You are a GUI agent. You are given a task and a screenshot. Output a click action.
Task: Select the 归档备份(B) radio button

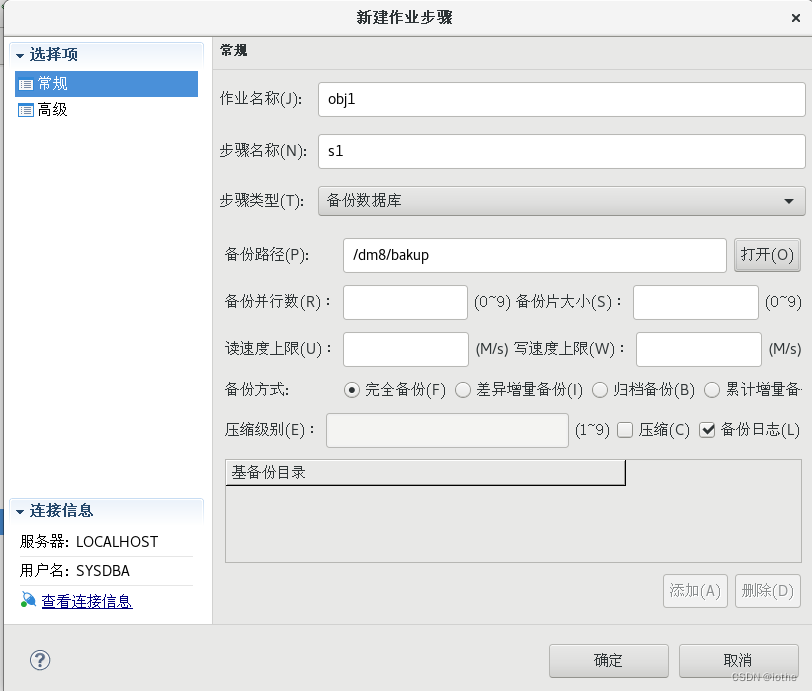(600, 390)
